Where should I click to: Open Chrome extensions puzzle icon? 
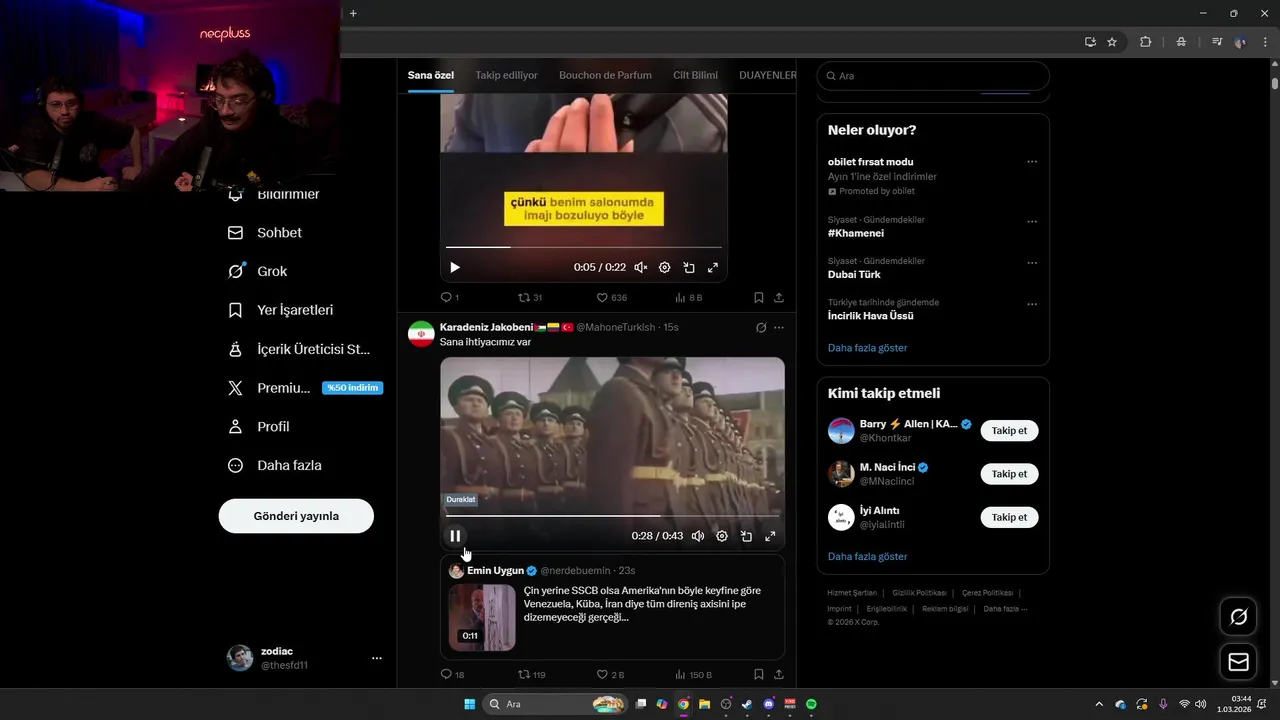[1146, 42]
